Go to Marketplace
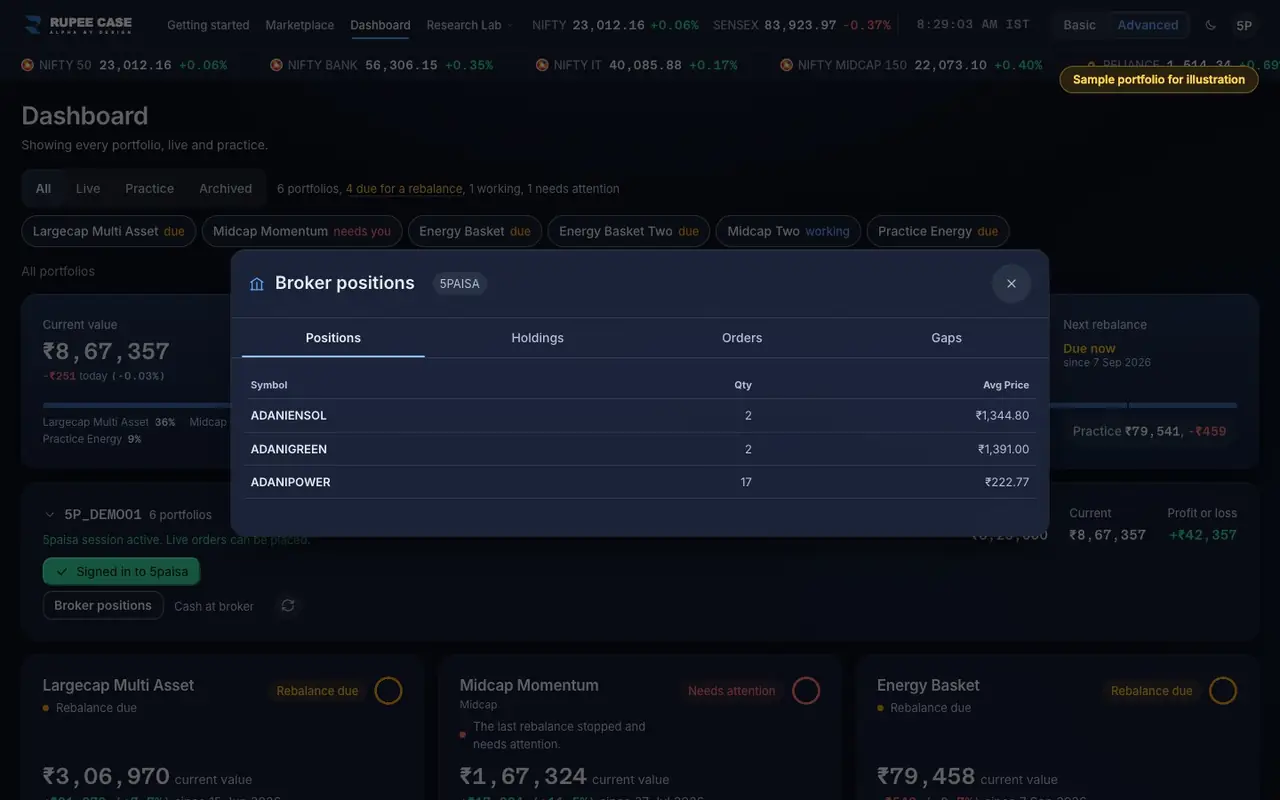 300,25
